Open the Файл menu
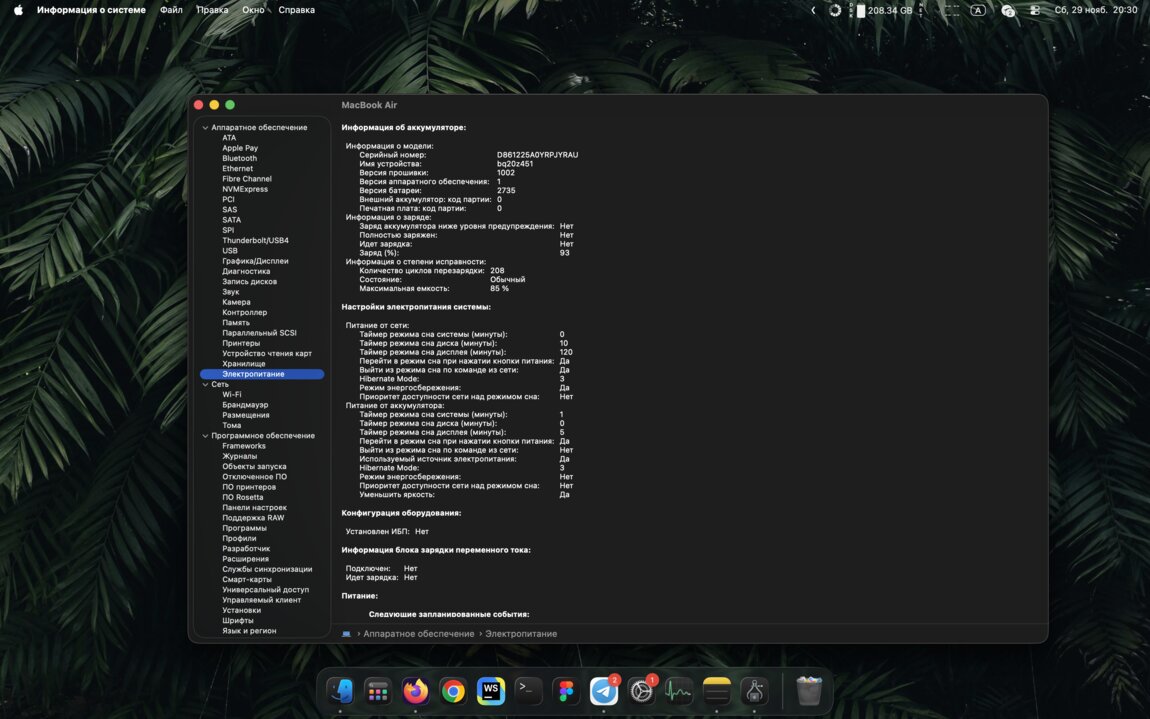Viewport: 1150px width, 719px height. [171, 10]
